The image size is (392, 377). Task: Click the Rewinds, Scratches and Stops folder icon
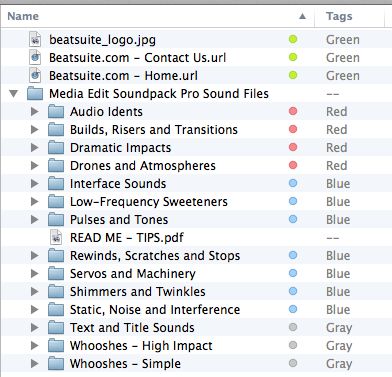[x=56, y=256]
